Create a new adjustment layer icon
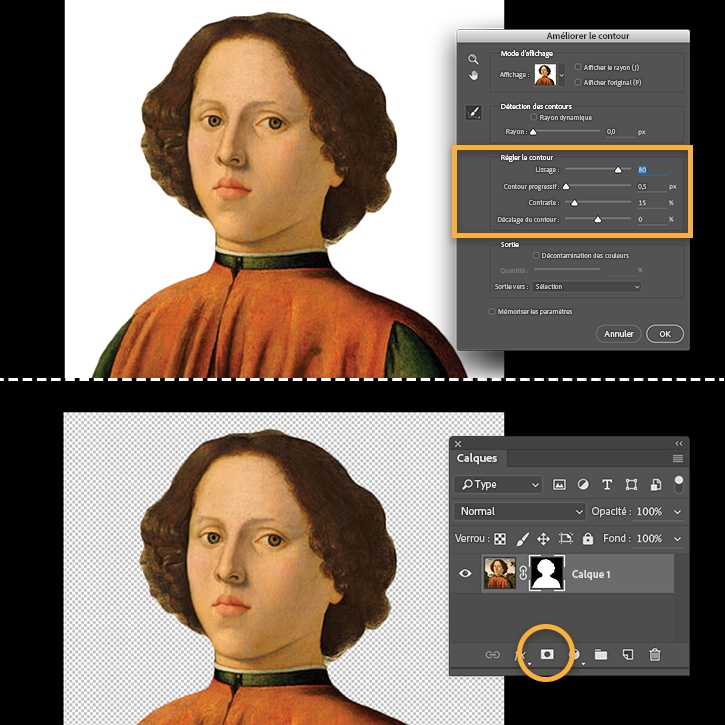The width and height of the screenshot is (725, 725). click(575, 655)
